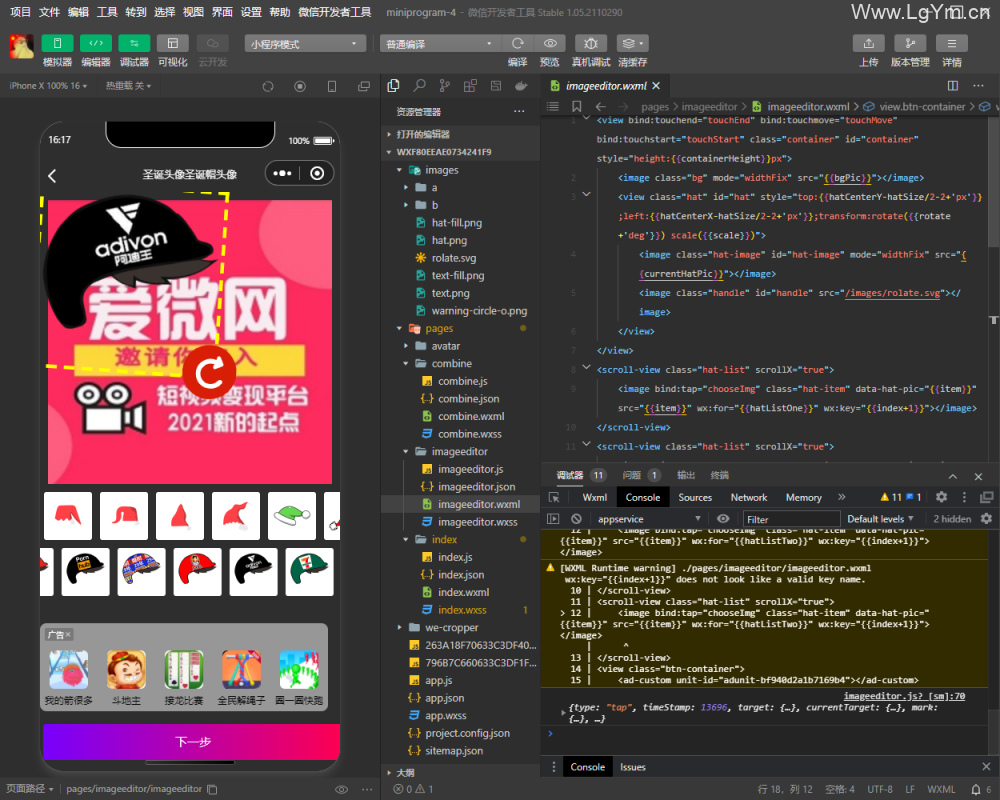Screen dimensions: 1000x800
Task: Toggle console live expression eye
Action: (x=723, y=519)
